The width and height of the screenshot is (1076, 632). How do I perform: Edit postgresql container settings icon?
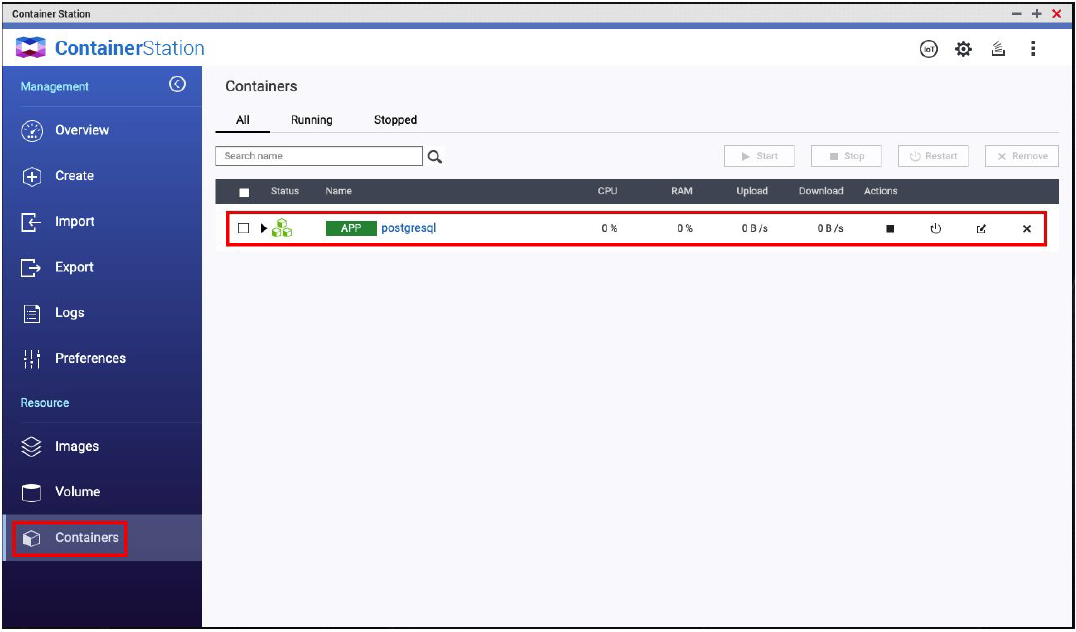coord(981,229)
